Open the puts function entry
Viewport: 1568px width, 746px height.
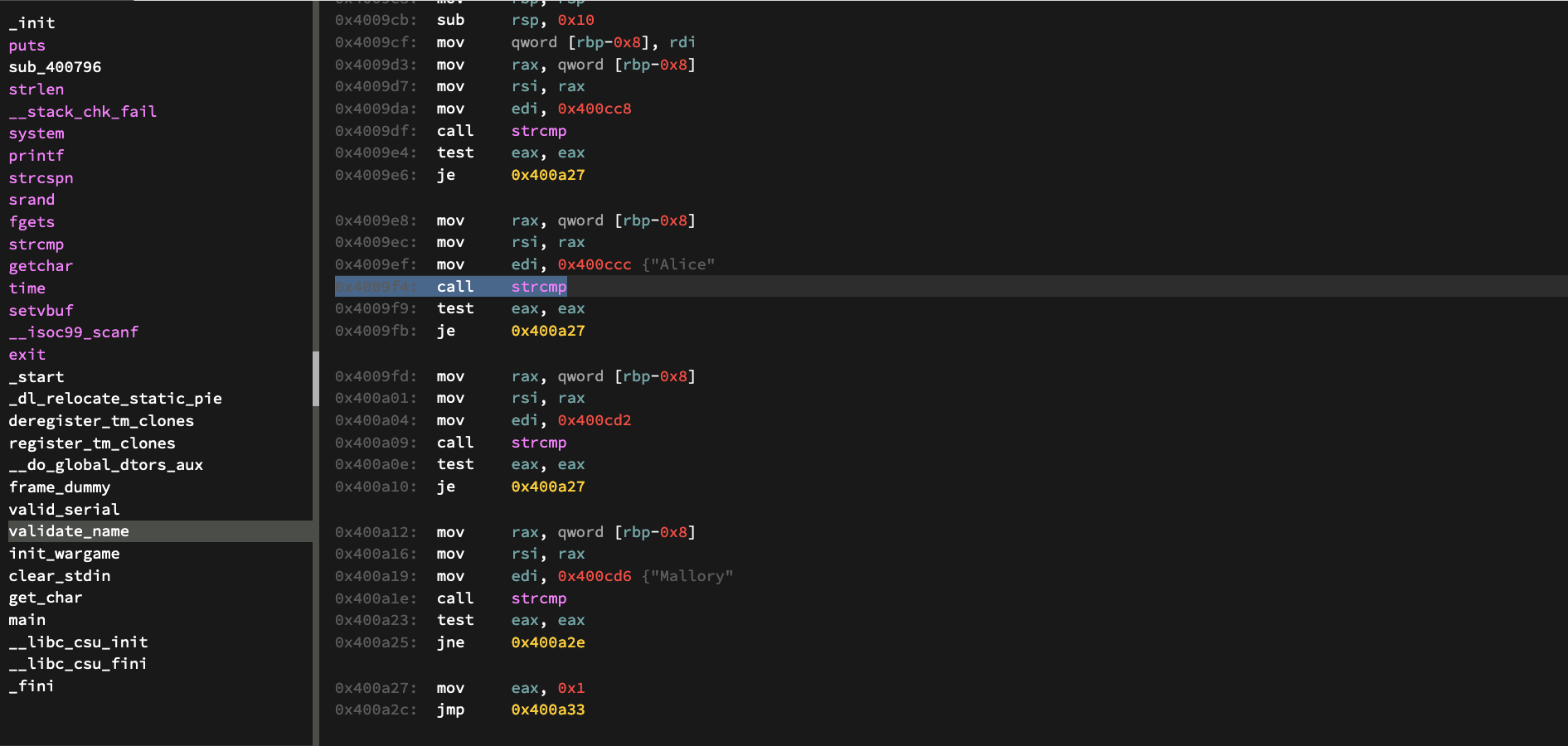point(27,46)
